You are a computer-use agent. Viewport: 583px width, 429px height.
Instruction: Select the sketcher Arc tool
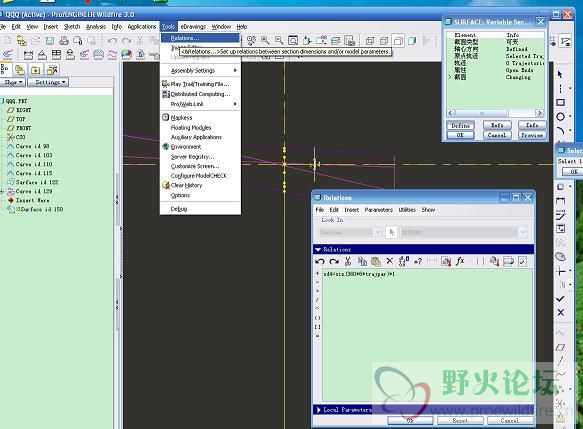pyautogui.click(x=560, y=130)
